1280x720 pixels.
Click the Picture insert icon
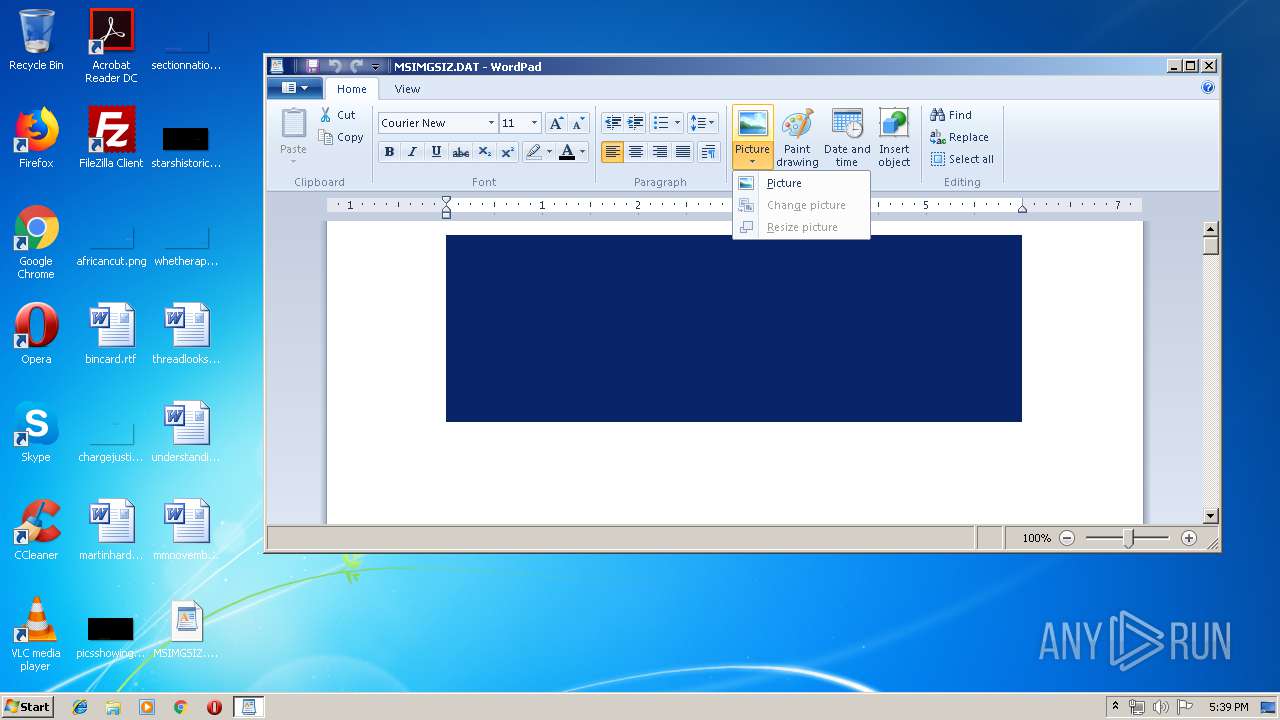tap(752, 123)
